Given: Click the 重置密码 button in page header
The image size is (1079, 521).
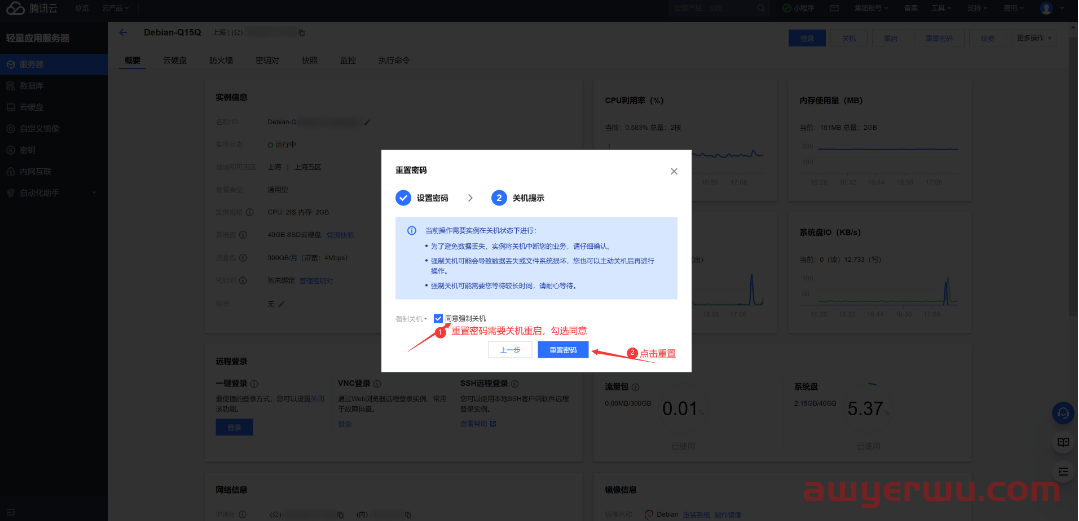Looking at the screenshot, I should [939, 39].
